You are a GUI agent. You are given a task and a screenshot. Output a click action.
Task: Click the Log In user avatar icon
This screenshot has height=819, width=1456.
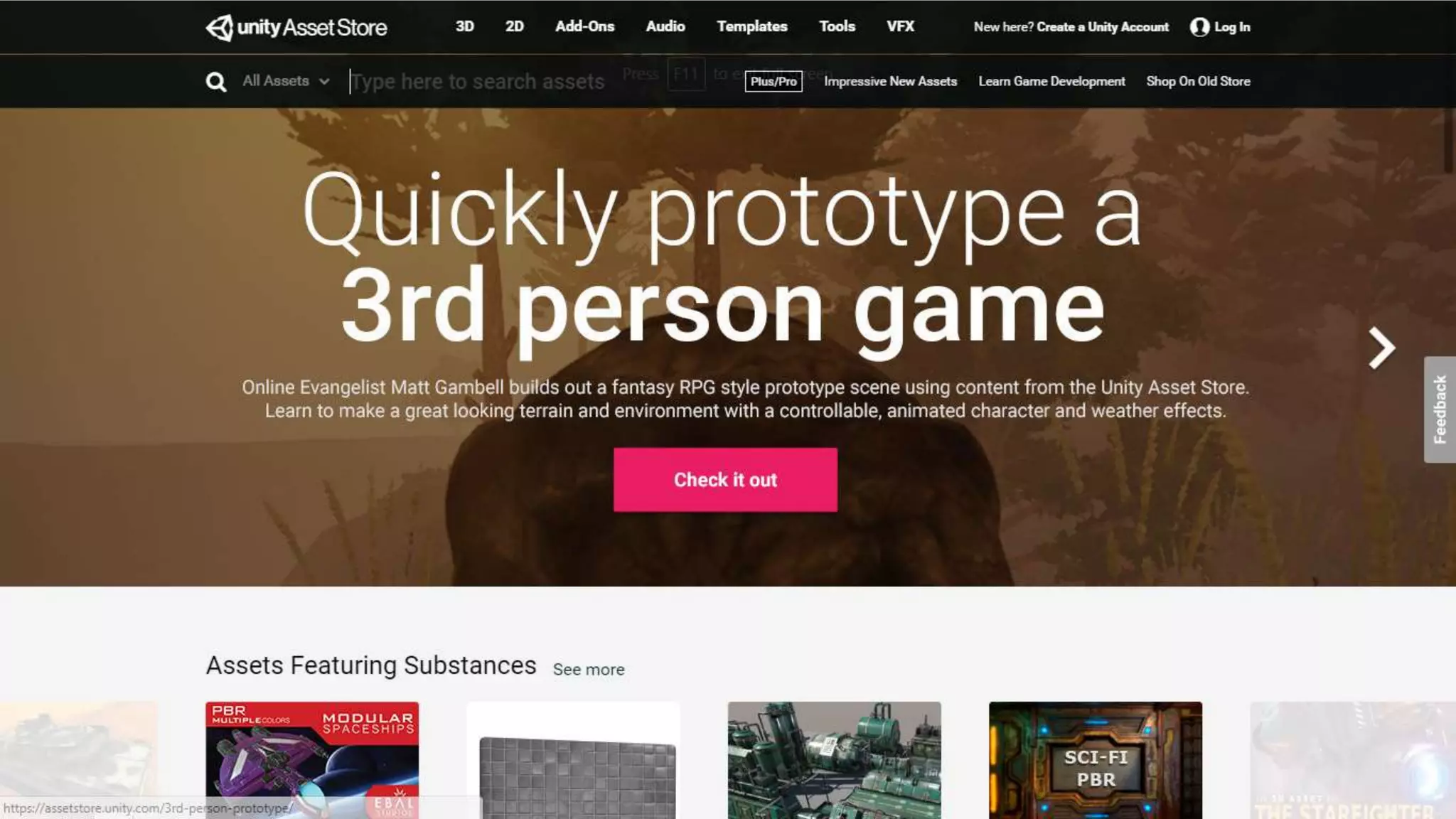(x=1199, y=27)
